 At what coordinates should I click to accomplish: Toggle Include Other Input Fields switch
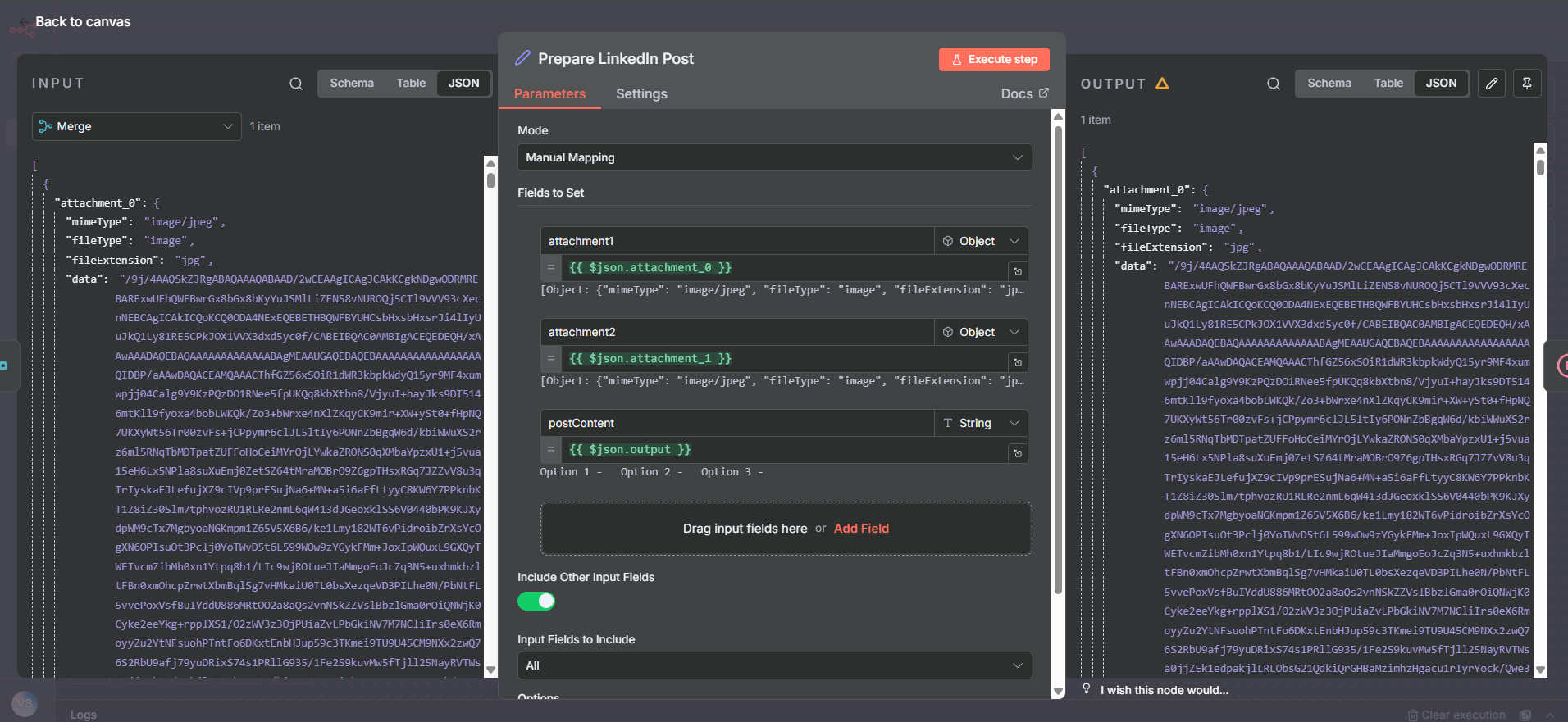[536, 602]
